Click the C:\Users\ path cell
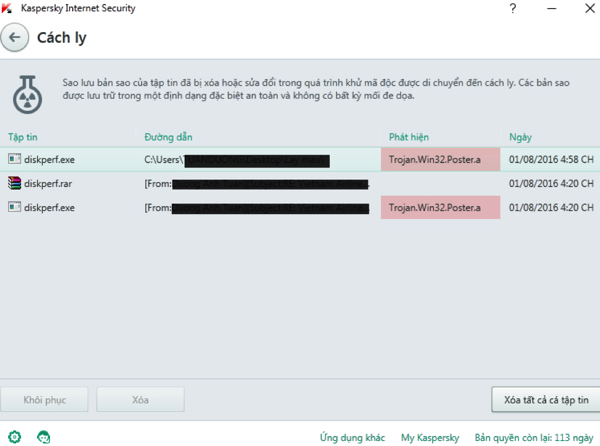 pos(236,160)
